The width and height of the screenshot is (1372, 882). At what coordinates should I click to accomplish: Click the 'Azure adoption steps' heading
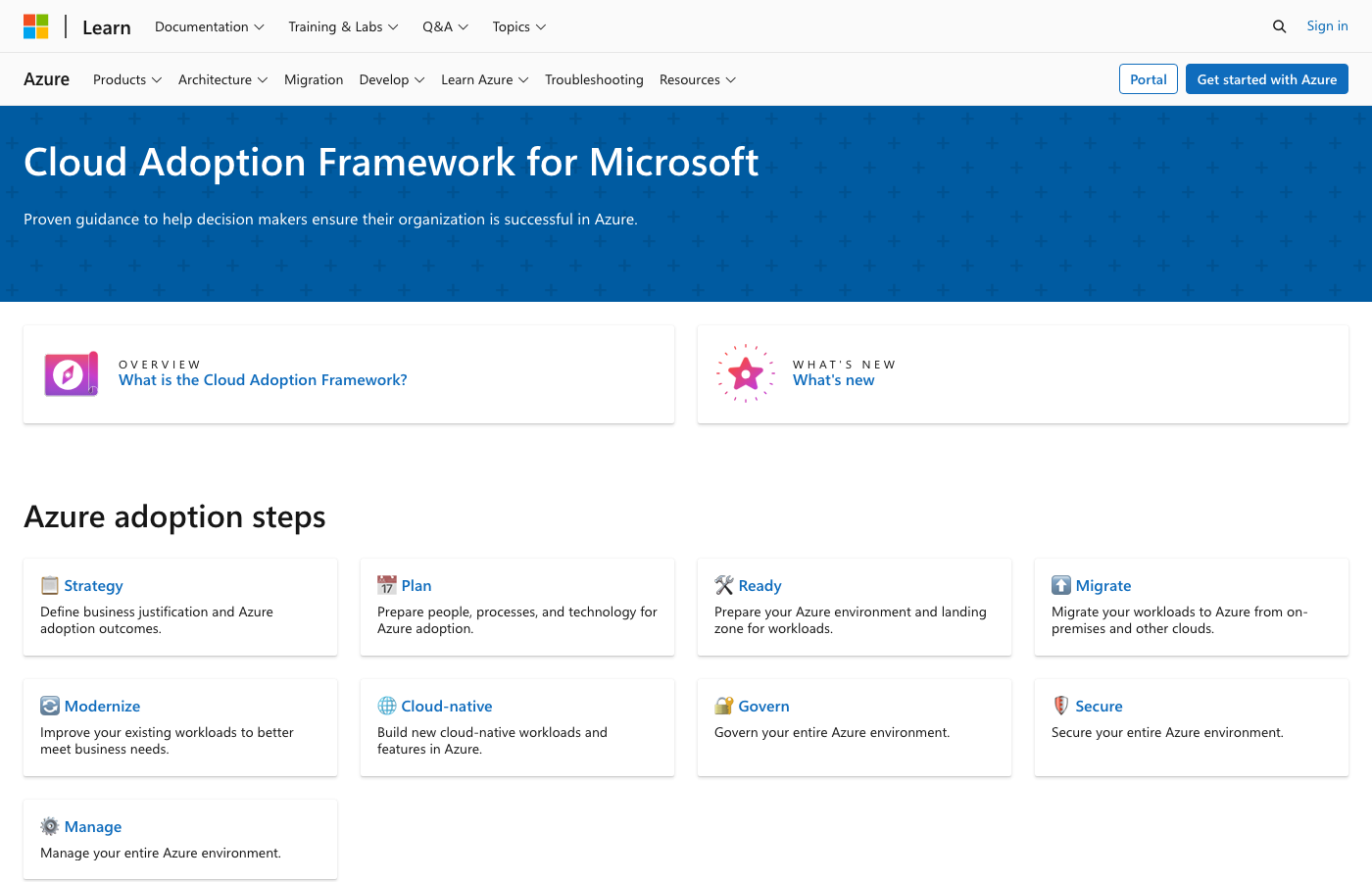coord(174,516)
